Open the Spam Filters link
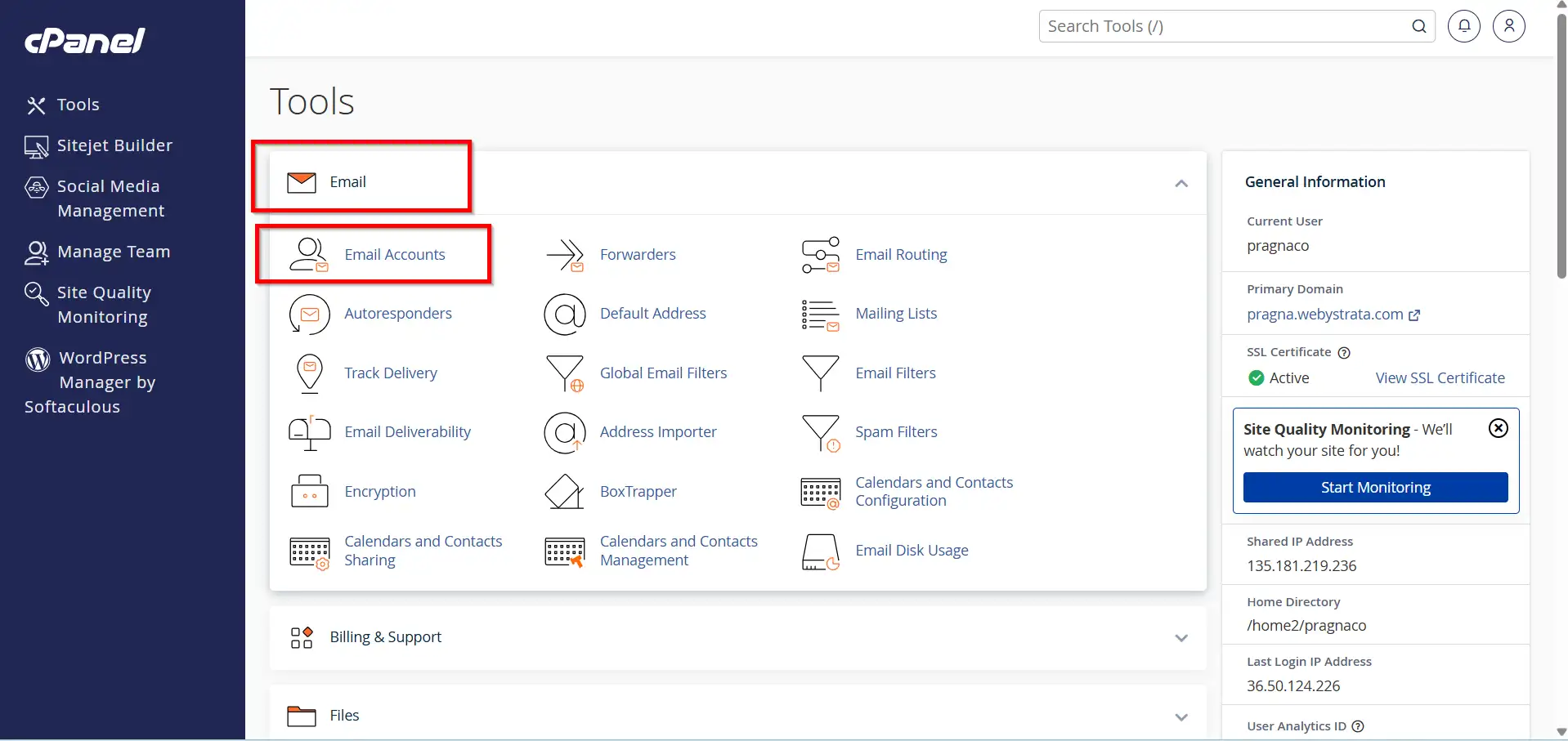 pos(896,432)
